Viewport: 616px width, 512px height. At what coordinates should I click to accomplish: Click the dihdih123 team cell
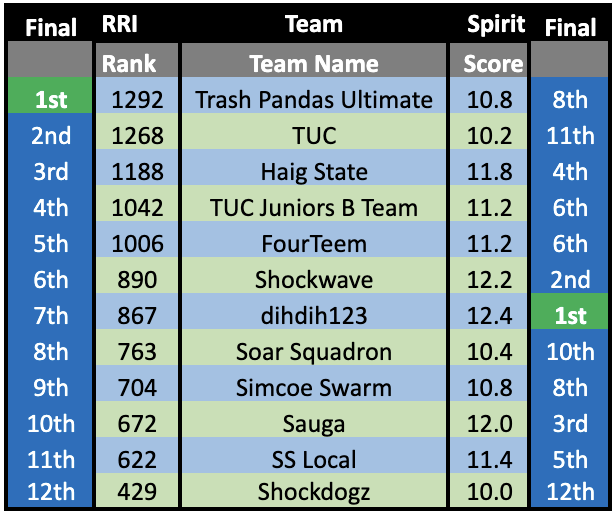314,316
